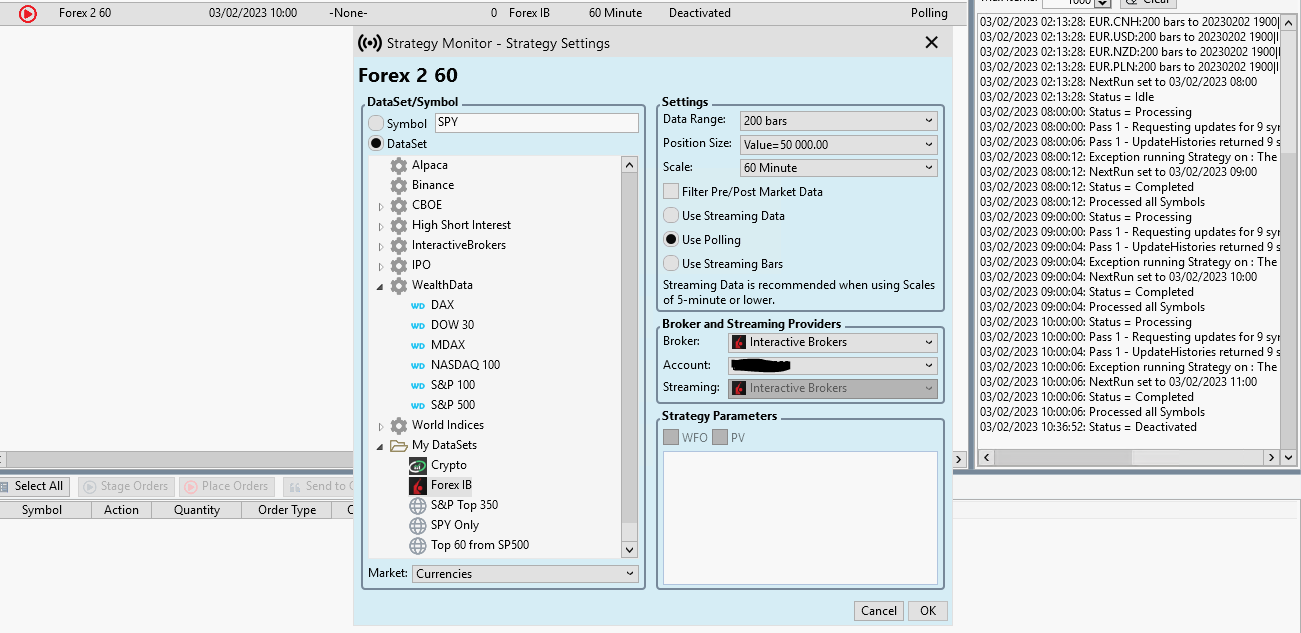
Task: Select the Crypto dataset icon
Action: point(418,465)
